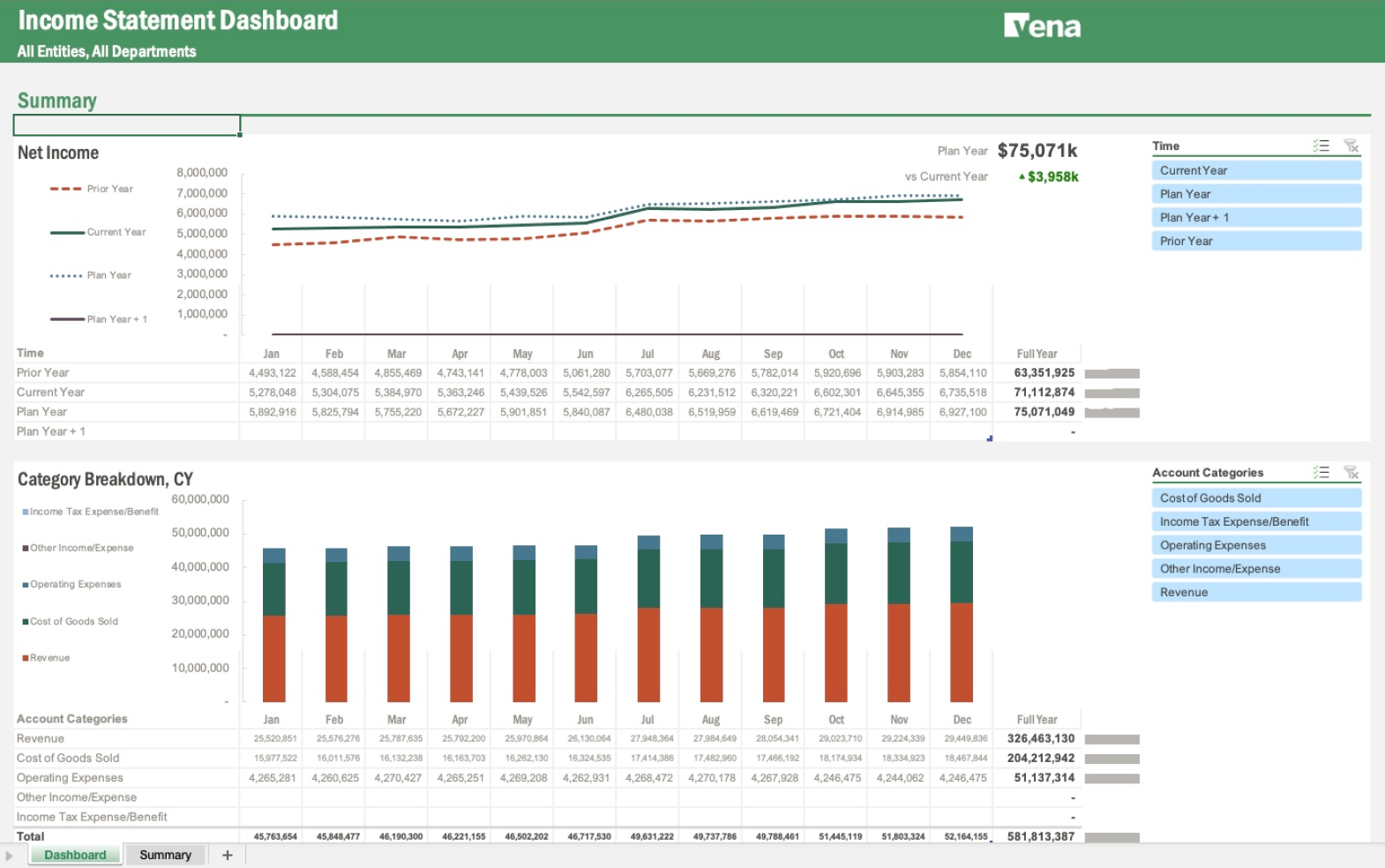Enable multi-select in the Time slicer
Image resolution: width=1385 pixels, height=868 pixels.
pyautogui.click(x=1321, y=146)
